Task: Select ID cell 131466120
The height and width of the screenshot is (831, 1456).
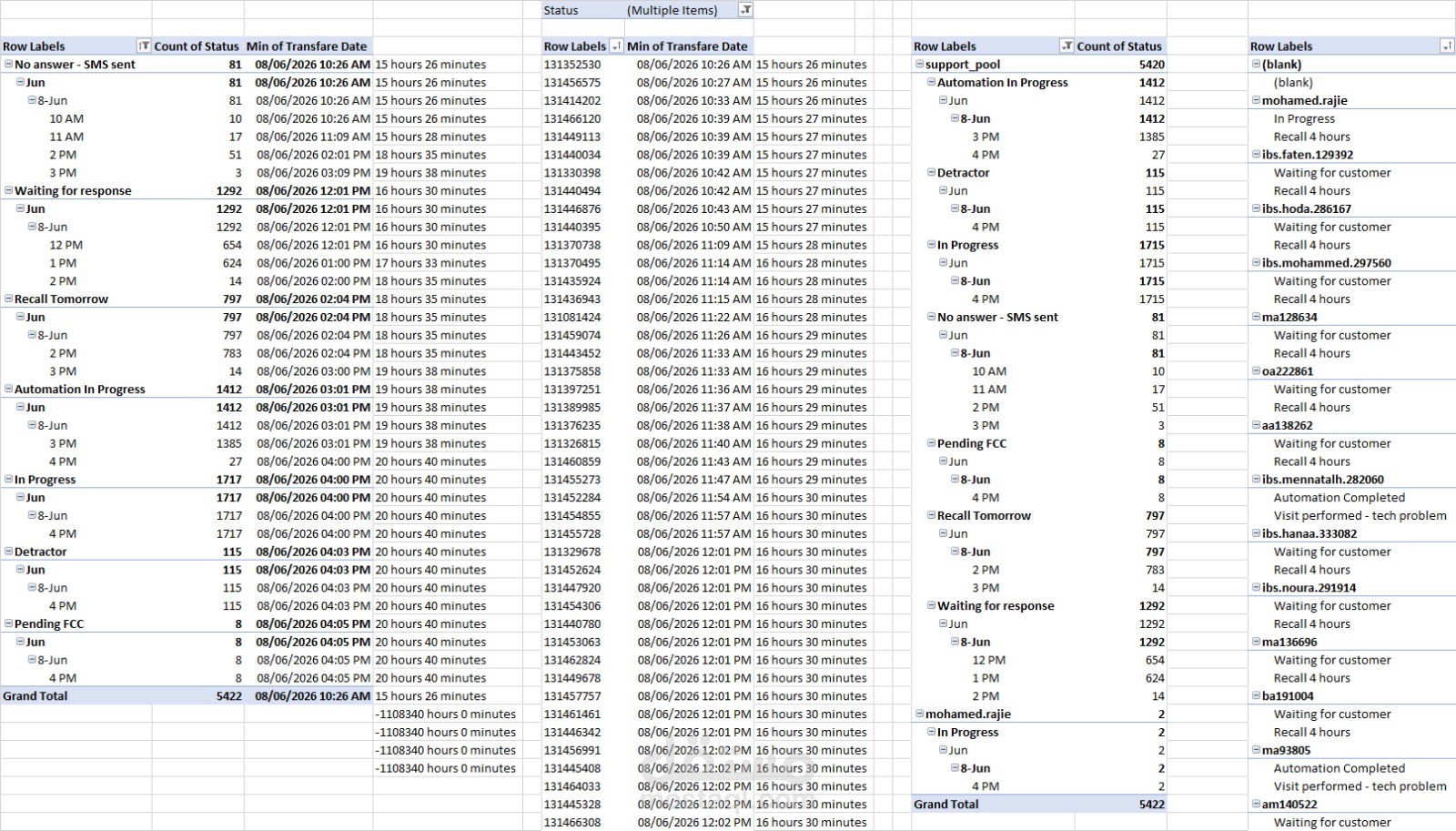Action: 583,118
